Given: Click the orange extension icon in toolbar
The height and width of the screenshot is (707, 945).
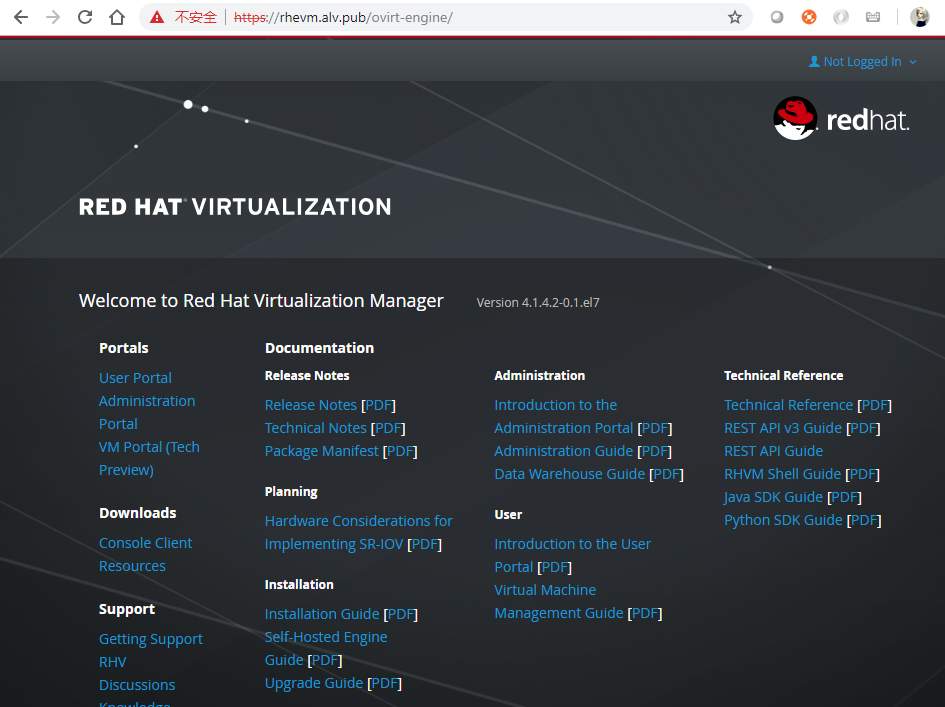Looking at the screenshot, I should 809,17.
